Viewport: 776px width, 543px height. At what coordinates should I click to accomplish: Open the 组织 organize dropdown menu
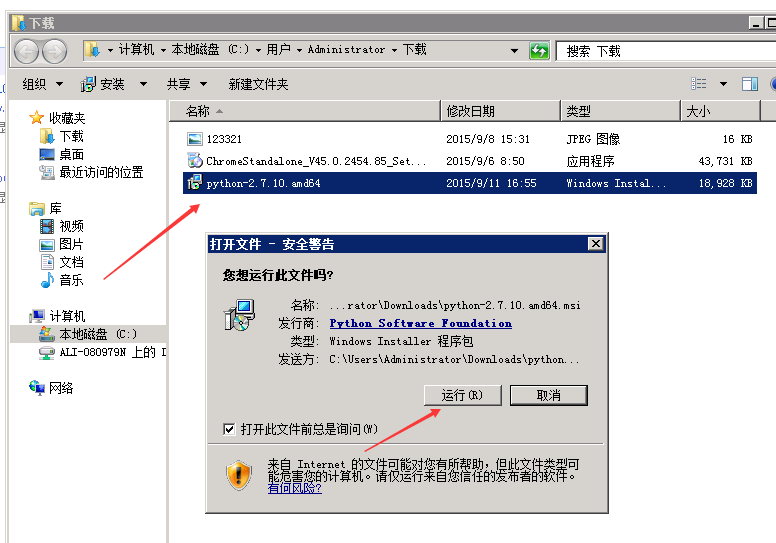point(42,84)
